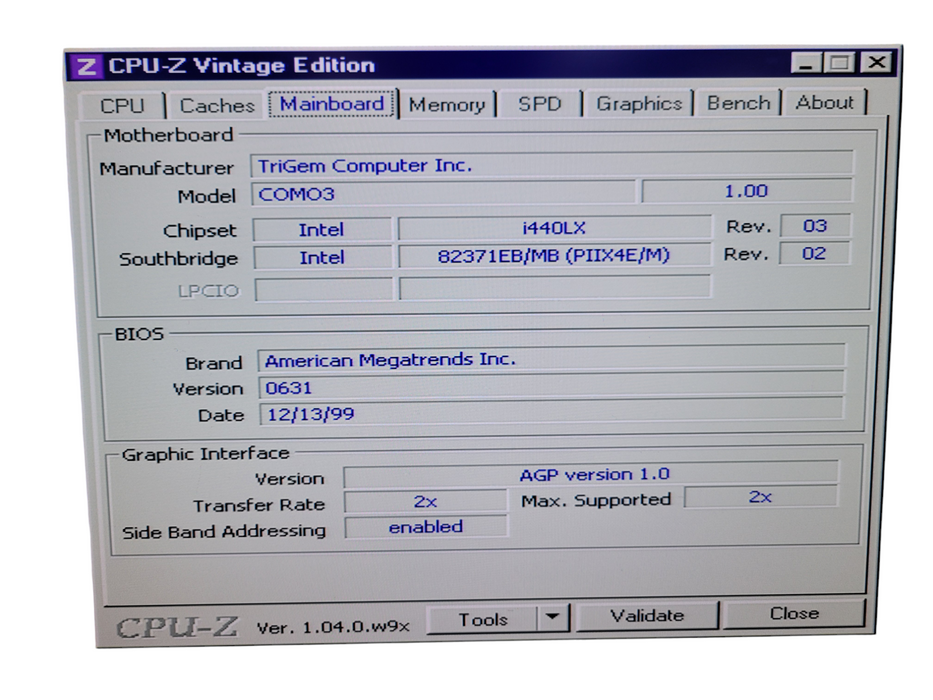Select the model value COMO3
933x700 pixels.
(x=444, y=193)
